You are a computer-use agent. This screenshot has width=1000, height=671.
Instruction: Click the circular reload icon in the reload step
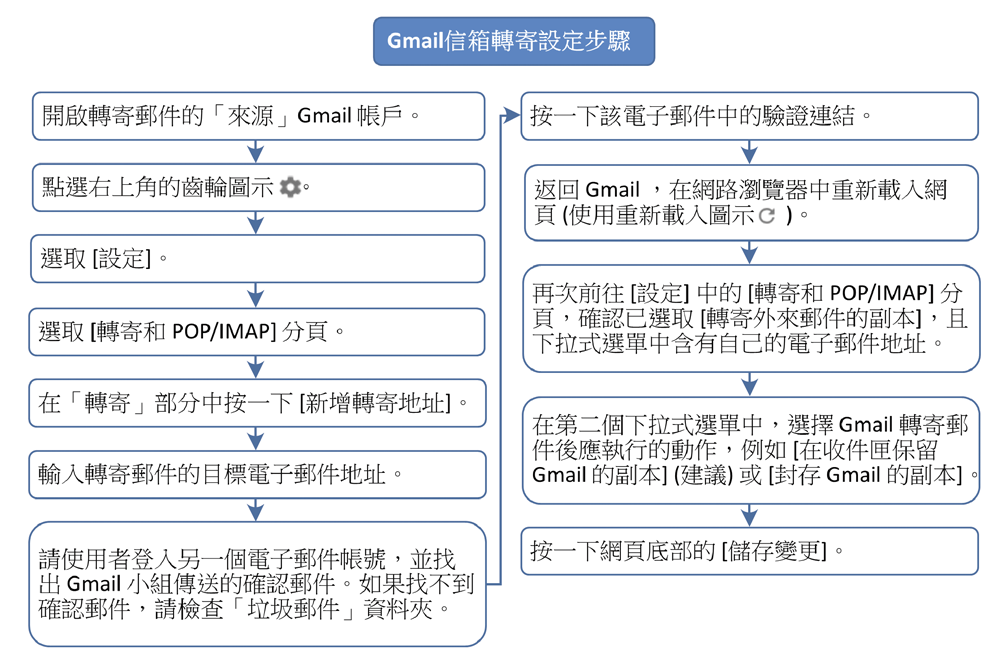[767, 216]
